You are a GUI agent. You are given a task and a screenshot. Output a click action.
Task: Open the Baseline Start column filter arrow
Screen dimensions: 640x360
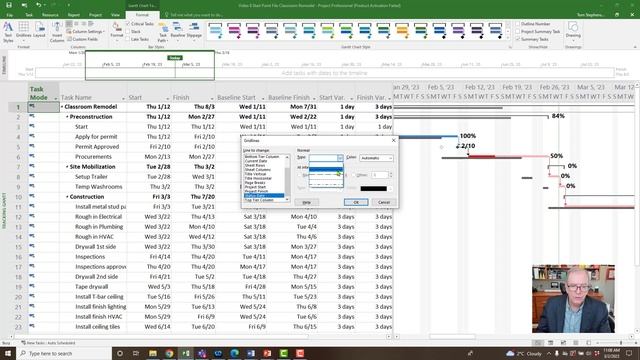pyautogui.click(x=262, y=98)
